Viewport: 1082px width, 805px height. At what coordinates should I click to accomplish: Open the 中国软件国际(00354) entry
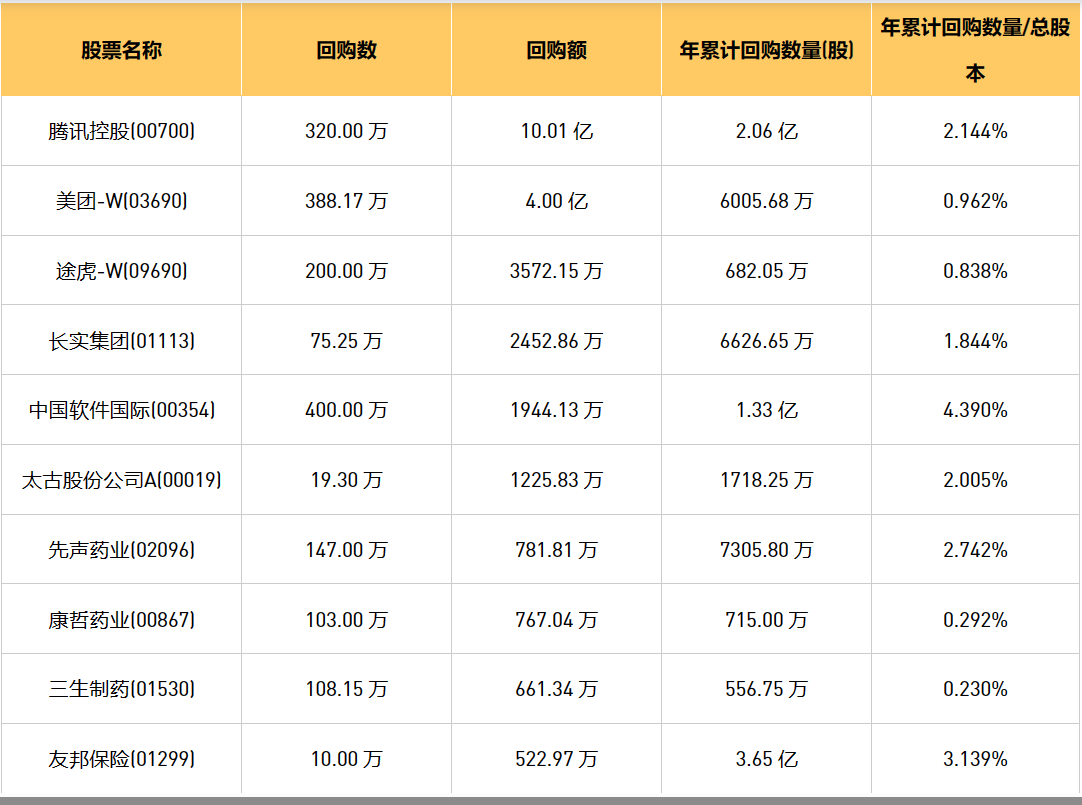click(x=121, y=410)
